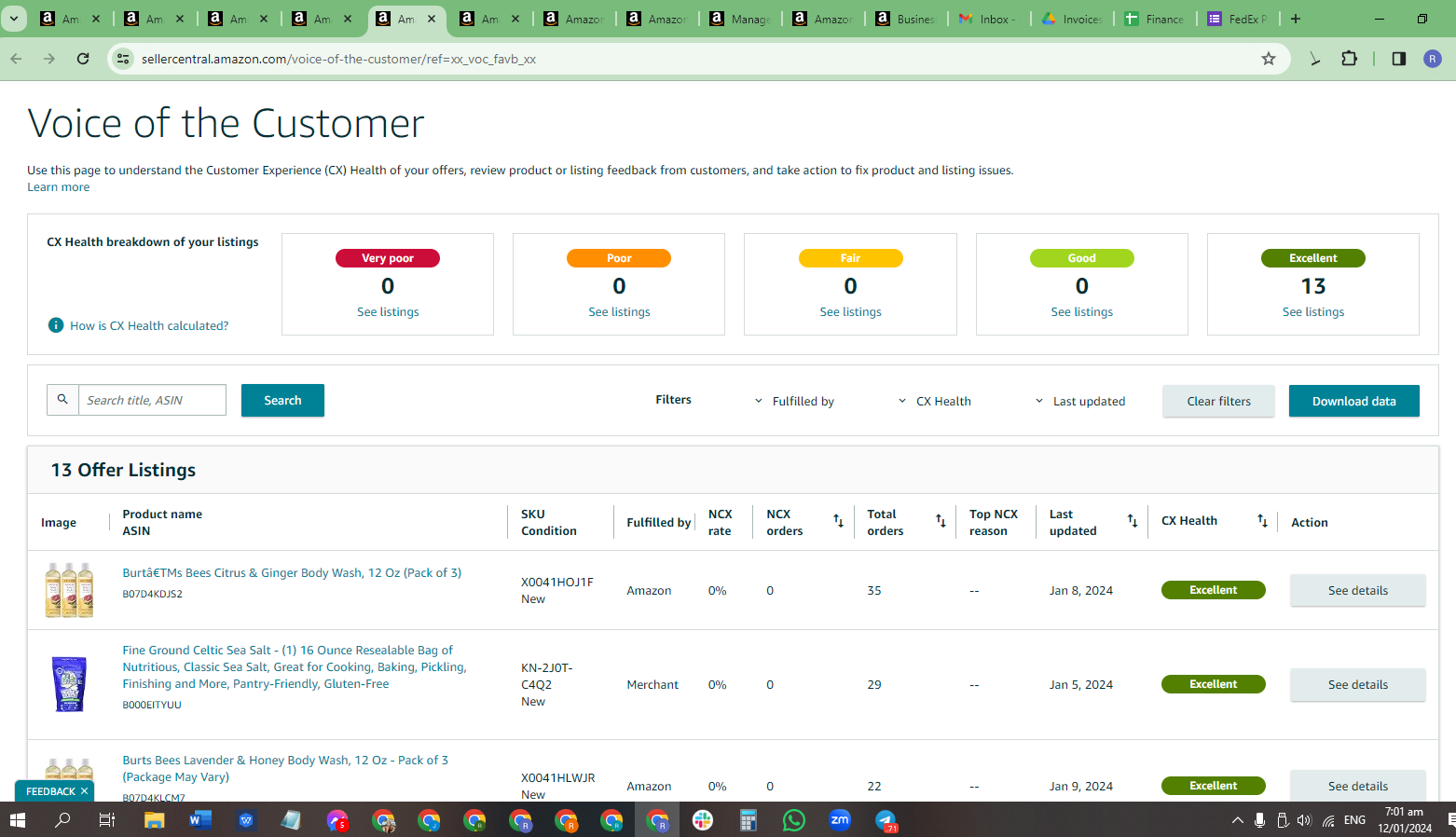The width and height of the screenshot is (1456, 837).
Task: See listings under Good
Action: click(x=1081, y=312)
